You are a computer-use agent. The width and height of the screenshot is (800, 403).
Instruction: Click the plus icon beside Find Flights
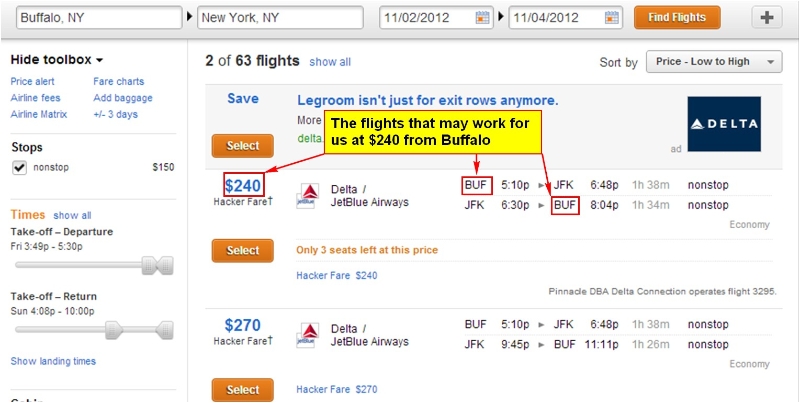pos(767,18)
